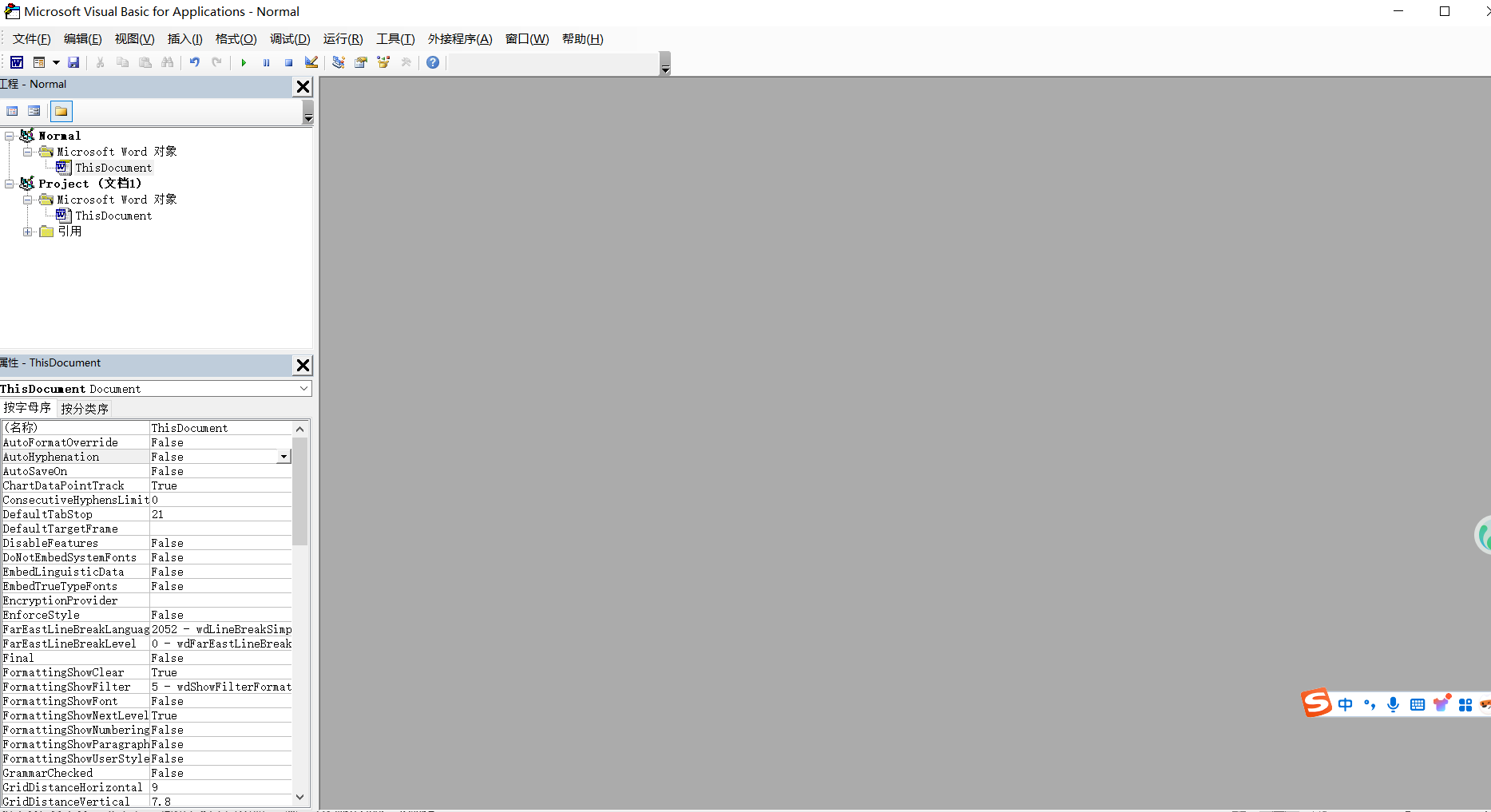The image size is (1491, 812).
Task: Open the 工具(T) menu
Action: (395, 39)
